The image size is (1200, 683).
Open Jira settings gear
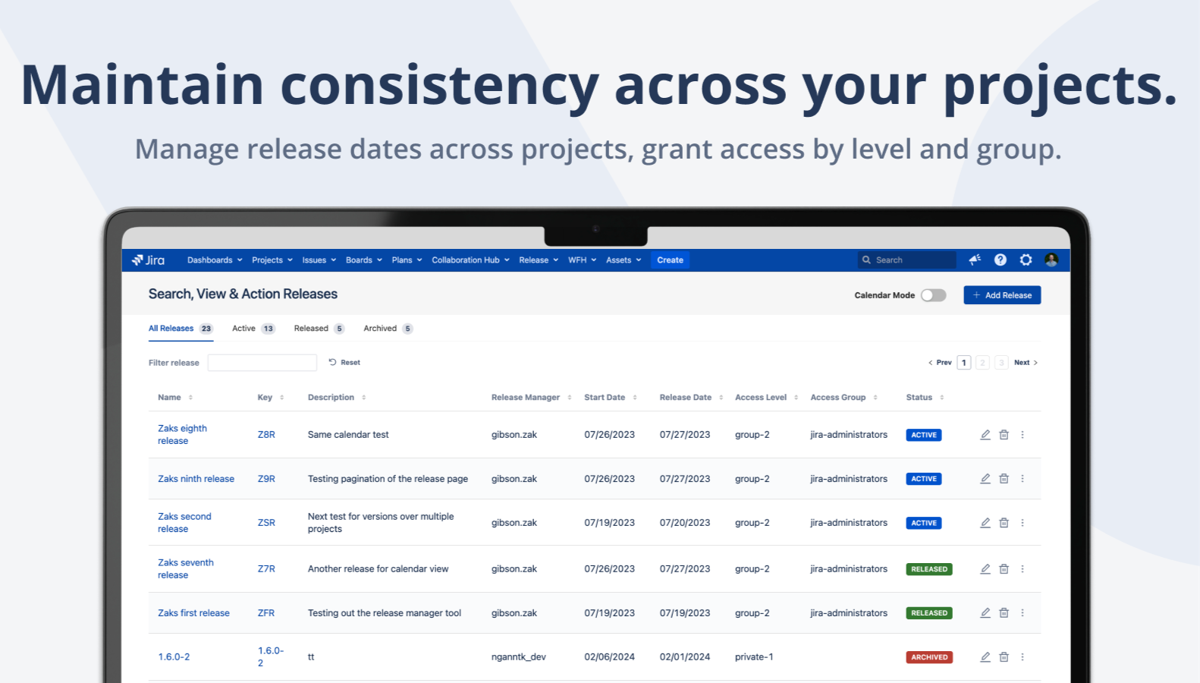(x=1025, y=259)
